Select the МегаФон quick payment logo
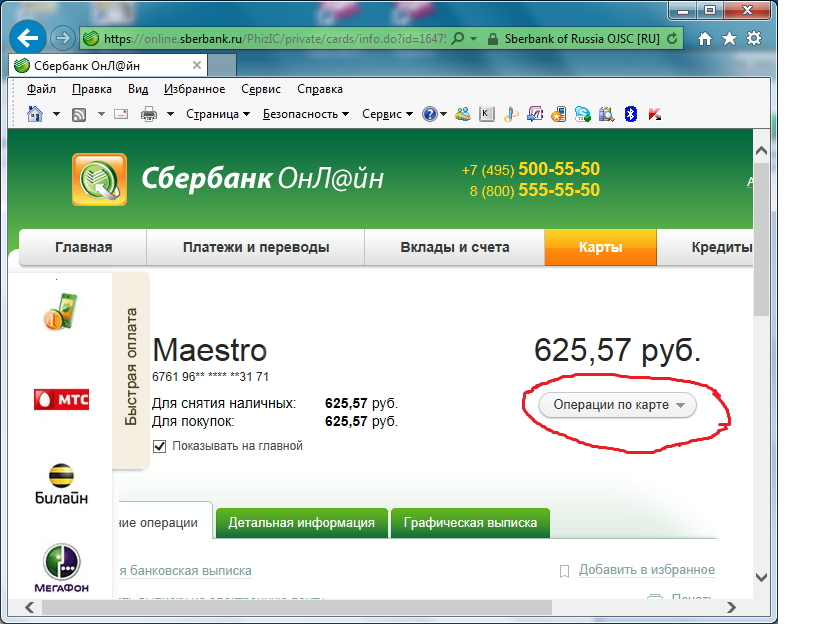Image resolution: width=819 pixels, height=624 pixels. pyautogui.click(x=61, y=568)
